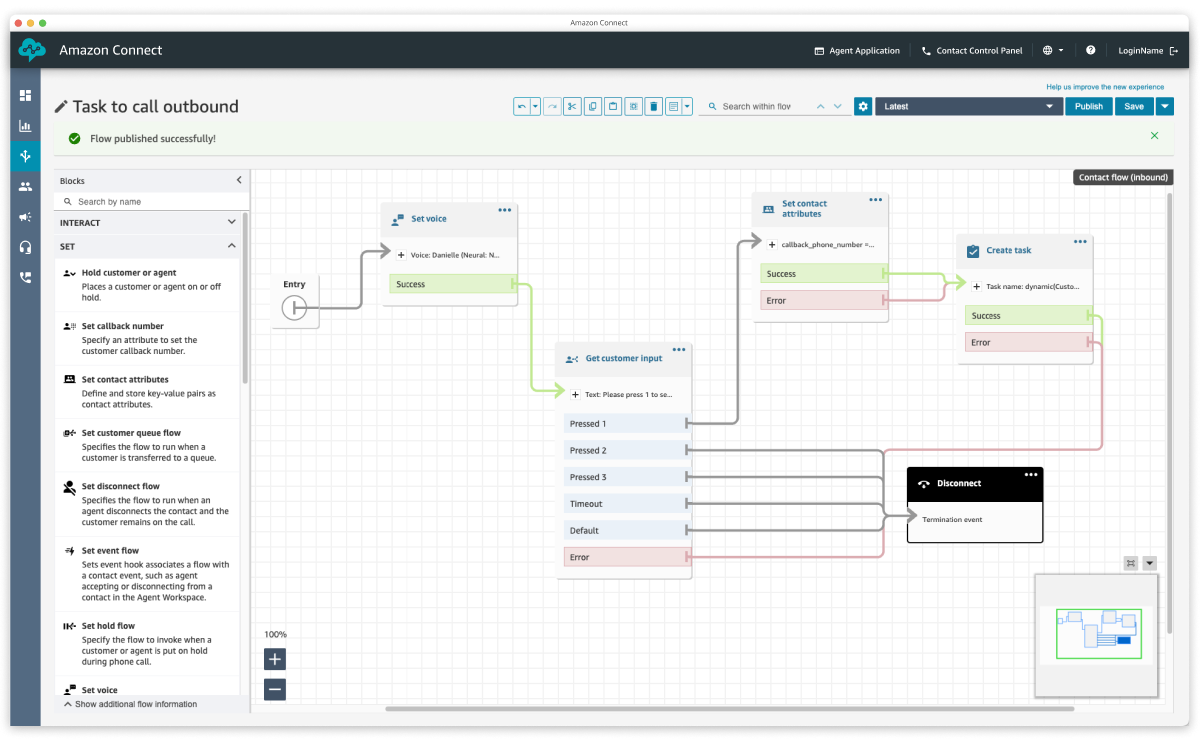Click the Publish button

pyautogui.click(x=1088, y=106)
